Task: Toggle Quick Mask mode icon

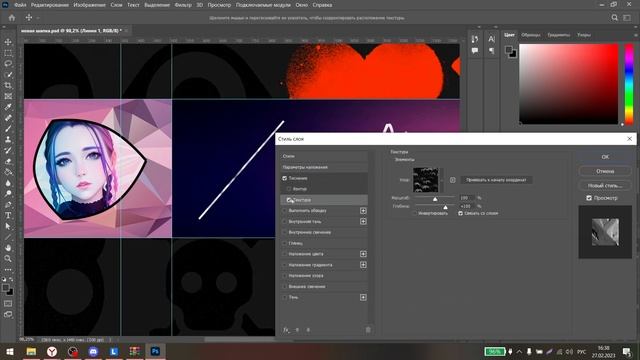Action: pyautogui.click(x=8, y=304)
